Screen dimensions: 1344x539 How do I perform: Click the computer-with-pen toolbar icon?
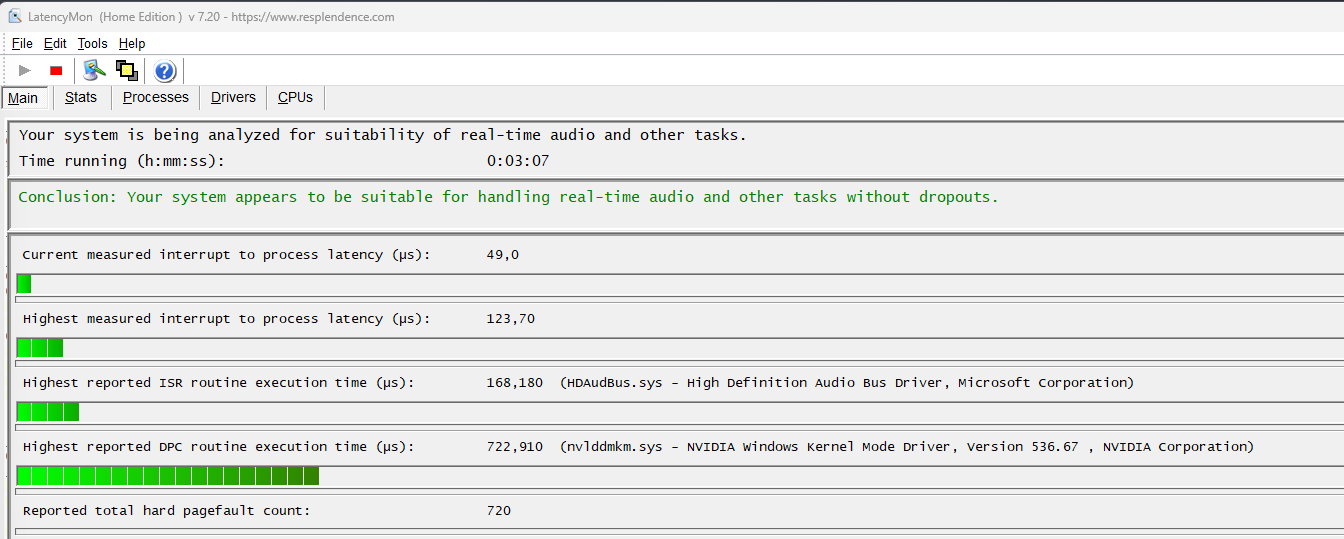(x=94, y=70)
